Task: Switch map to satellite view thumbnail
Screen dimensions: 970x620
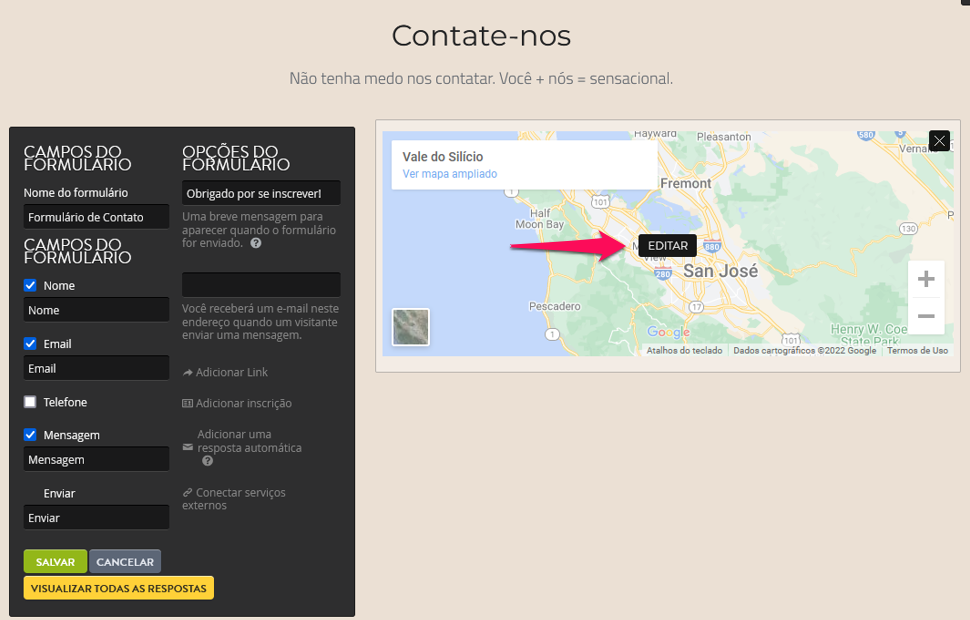Action: [x=411, y=327]
